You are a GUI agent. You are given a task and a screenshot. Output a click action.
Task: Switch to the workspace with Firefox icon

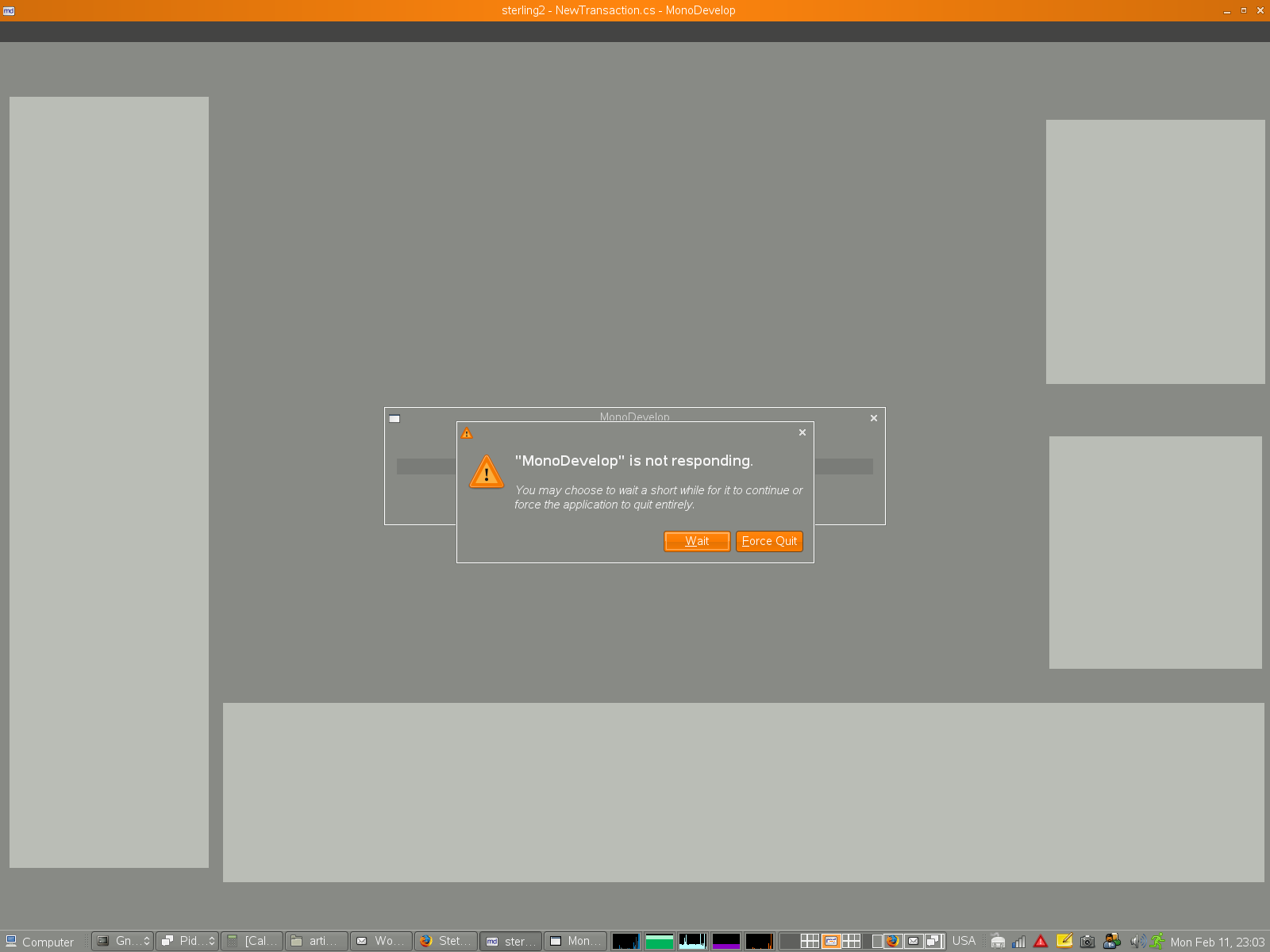tap(893, 941)
